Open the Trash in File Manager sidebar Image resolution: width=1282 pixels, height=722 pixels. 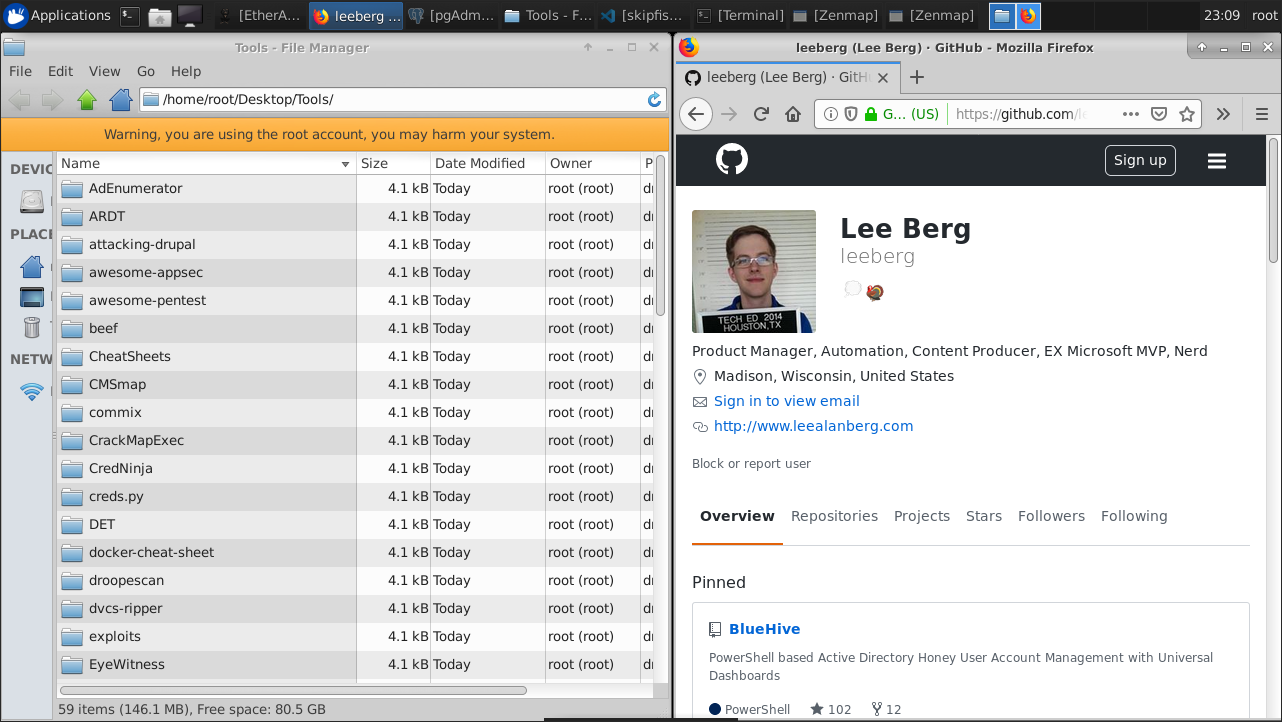tap(32, 326)
